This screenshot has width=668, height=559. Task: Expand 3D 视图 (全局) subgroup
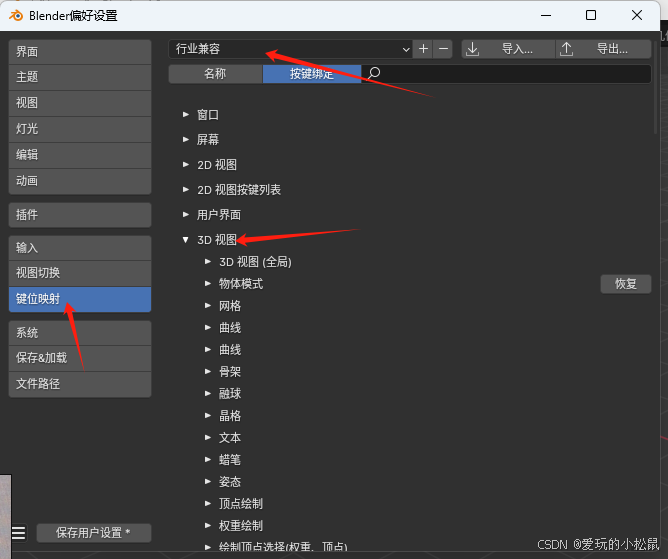click(208, 262)
